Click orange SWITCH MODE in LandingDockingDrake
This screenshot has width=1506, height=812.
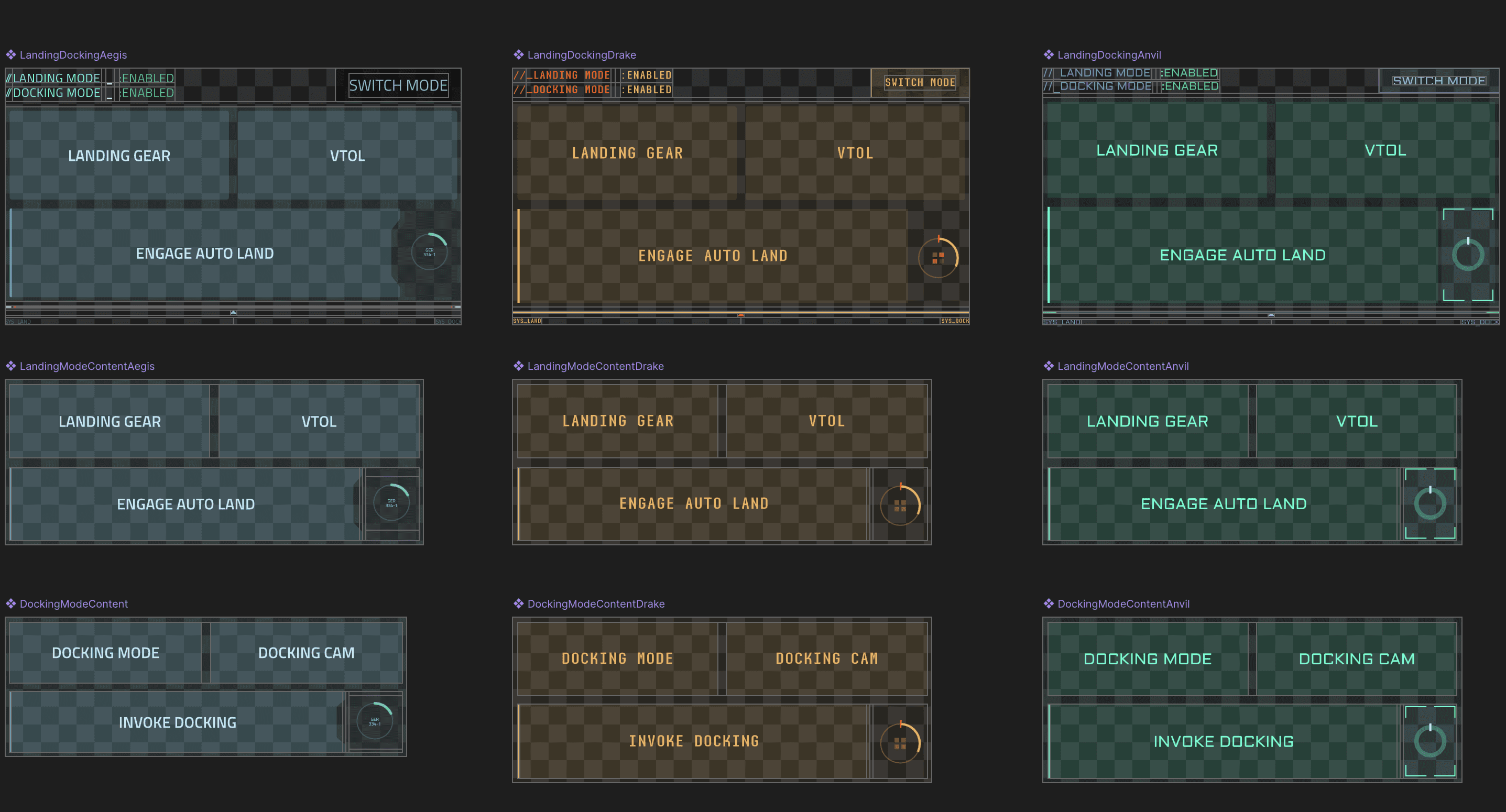pos(920,82)
